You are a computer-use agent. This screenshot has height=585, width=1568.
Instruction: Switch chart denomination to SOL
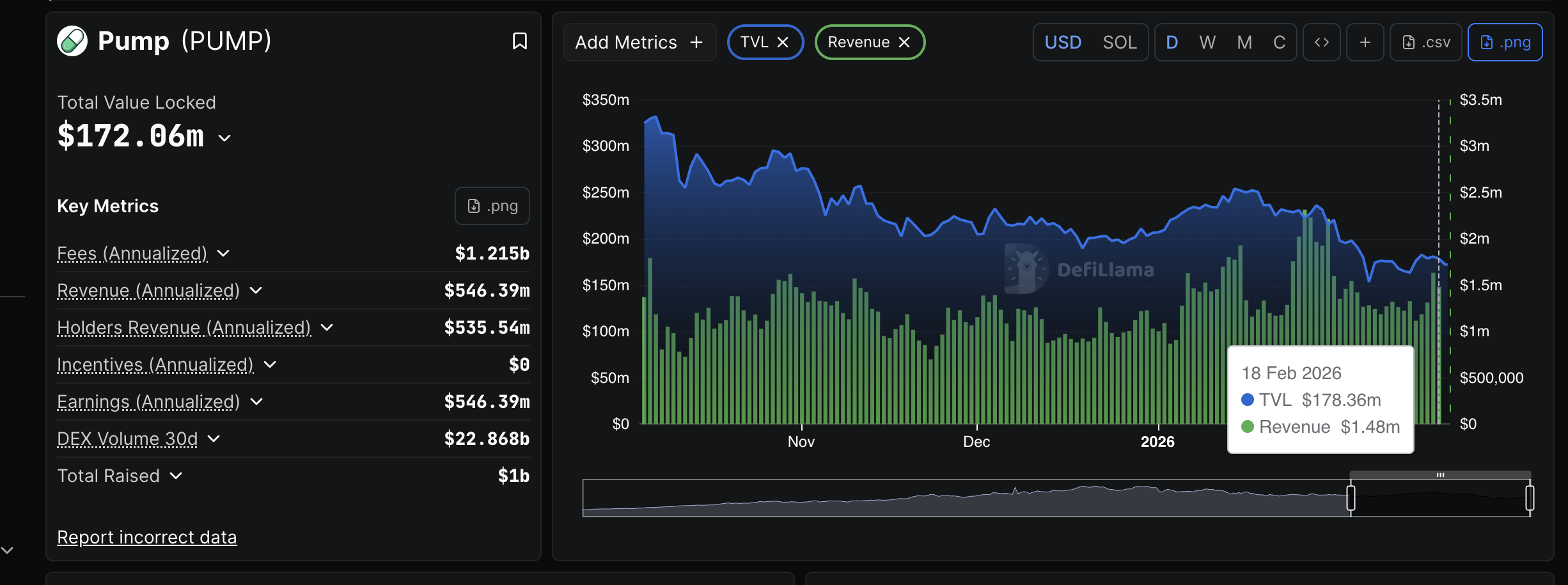point(1119,42)
